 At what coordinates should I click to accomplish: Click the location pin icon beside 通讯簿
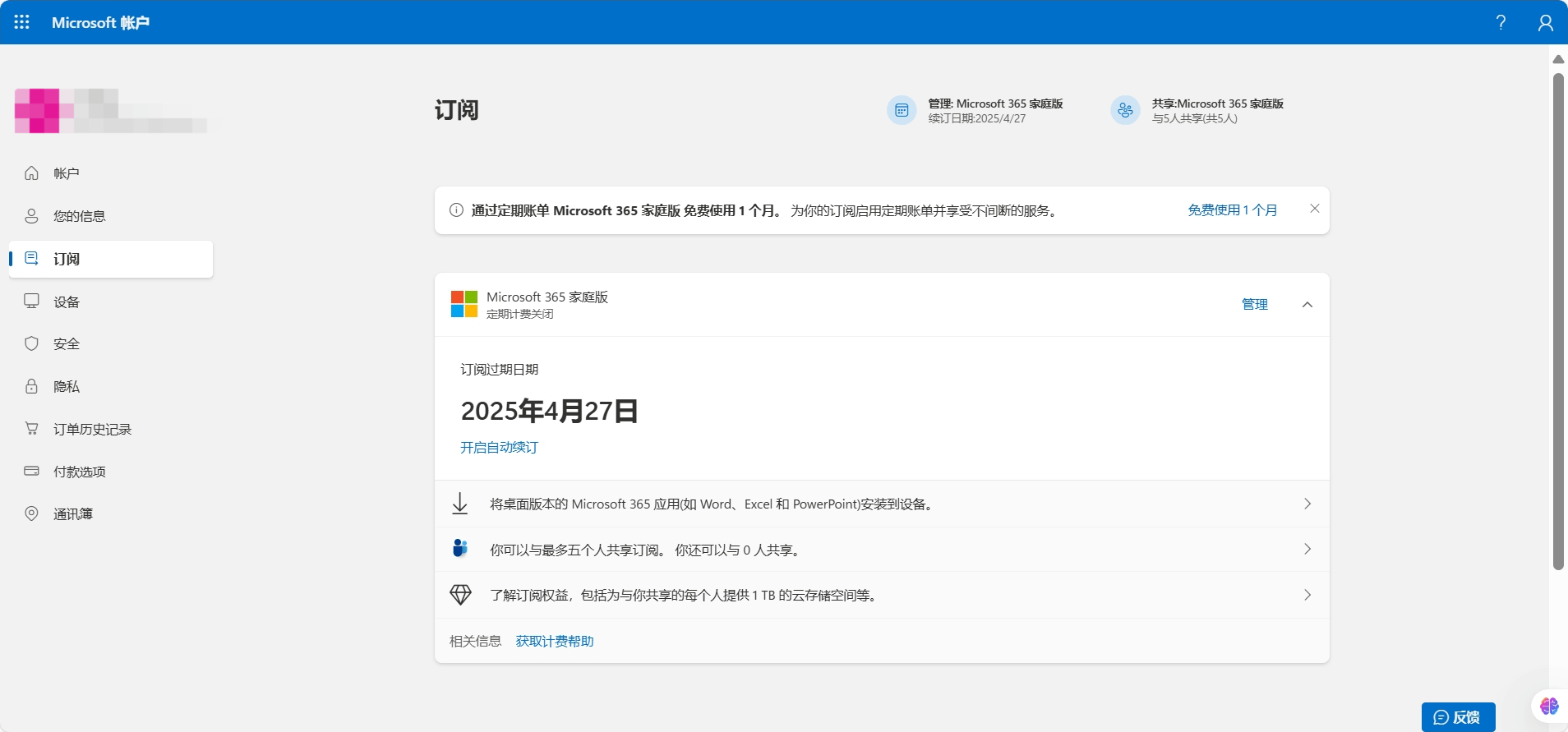tap(31, 513)
